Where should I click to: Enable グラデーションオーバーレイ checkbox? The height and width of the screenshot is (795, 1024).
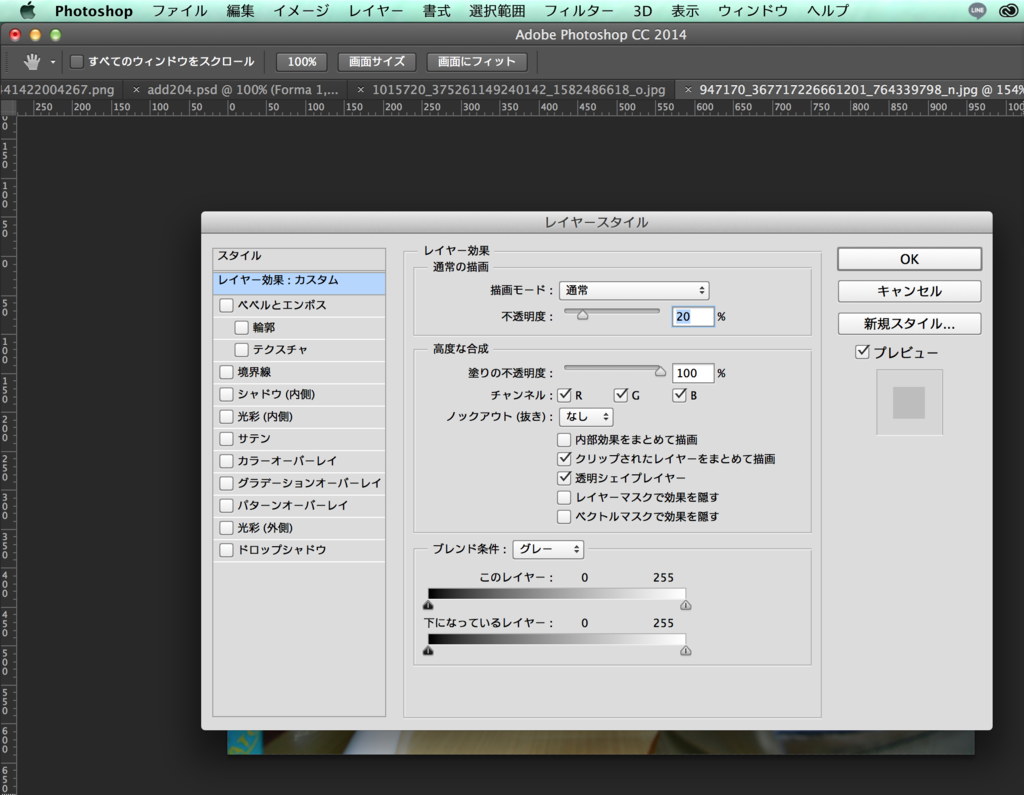coord(226,483)
